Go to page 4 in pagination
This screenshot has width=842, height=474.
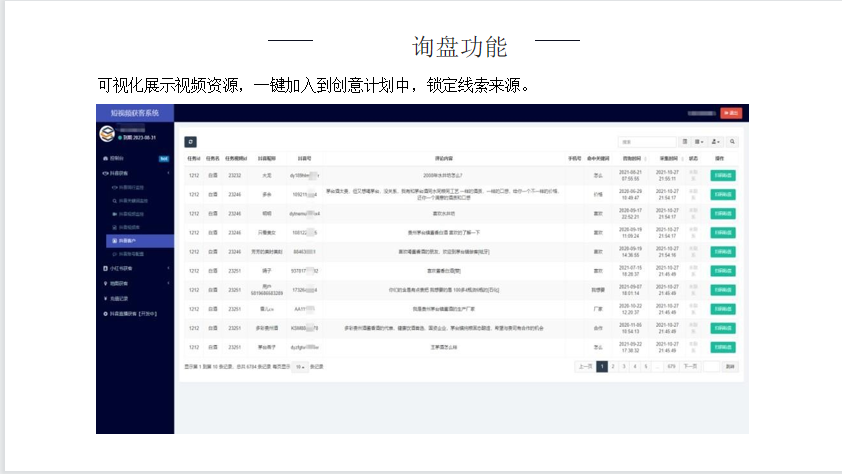(x=635, y=367)
